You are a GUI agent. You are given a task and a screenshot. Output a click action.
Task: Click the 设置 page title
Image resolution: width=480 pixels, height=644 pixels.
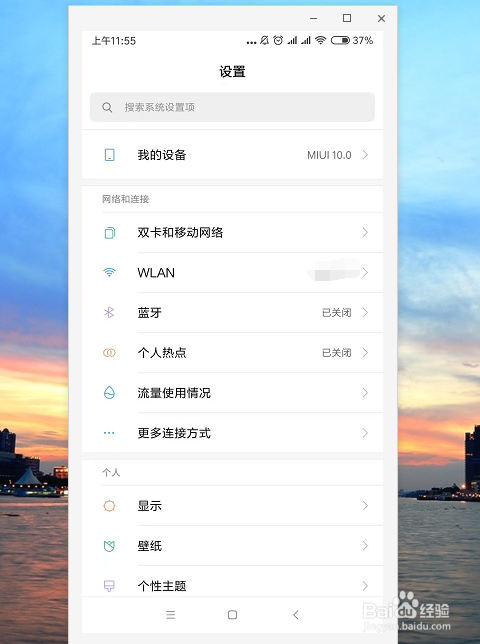(x=232, y=71)
